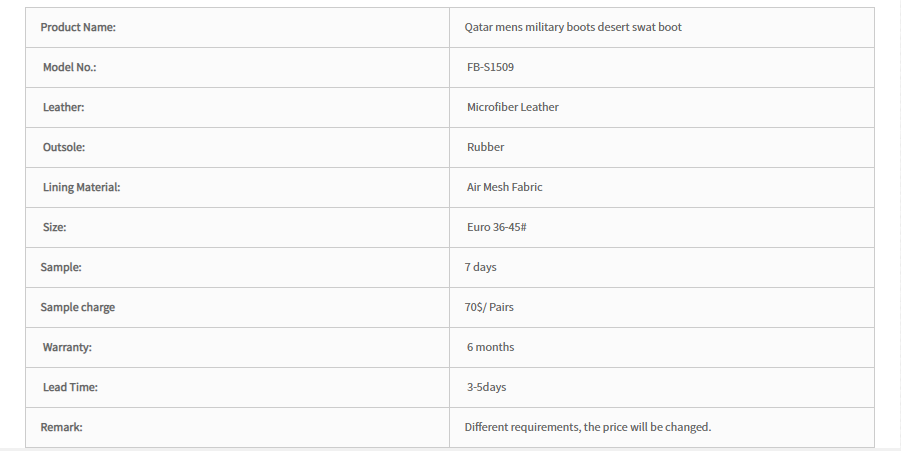The height and width of the screenshot is (451, 901).
Task: Click model number FB-S1509
Action: tap(490, 67)
